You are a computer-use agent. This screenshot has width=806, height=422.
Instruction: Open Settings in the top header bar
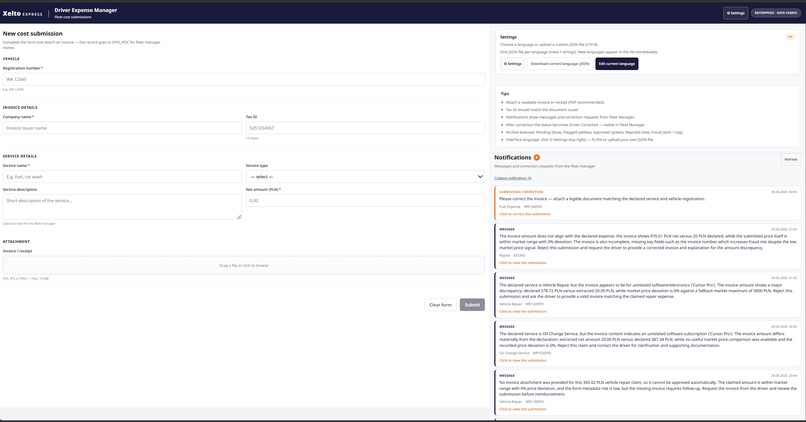pos(736,13)
